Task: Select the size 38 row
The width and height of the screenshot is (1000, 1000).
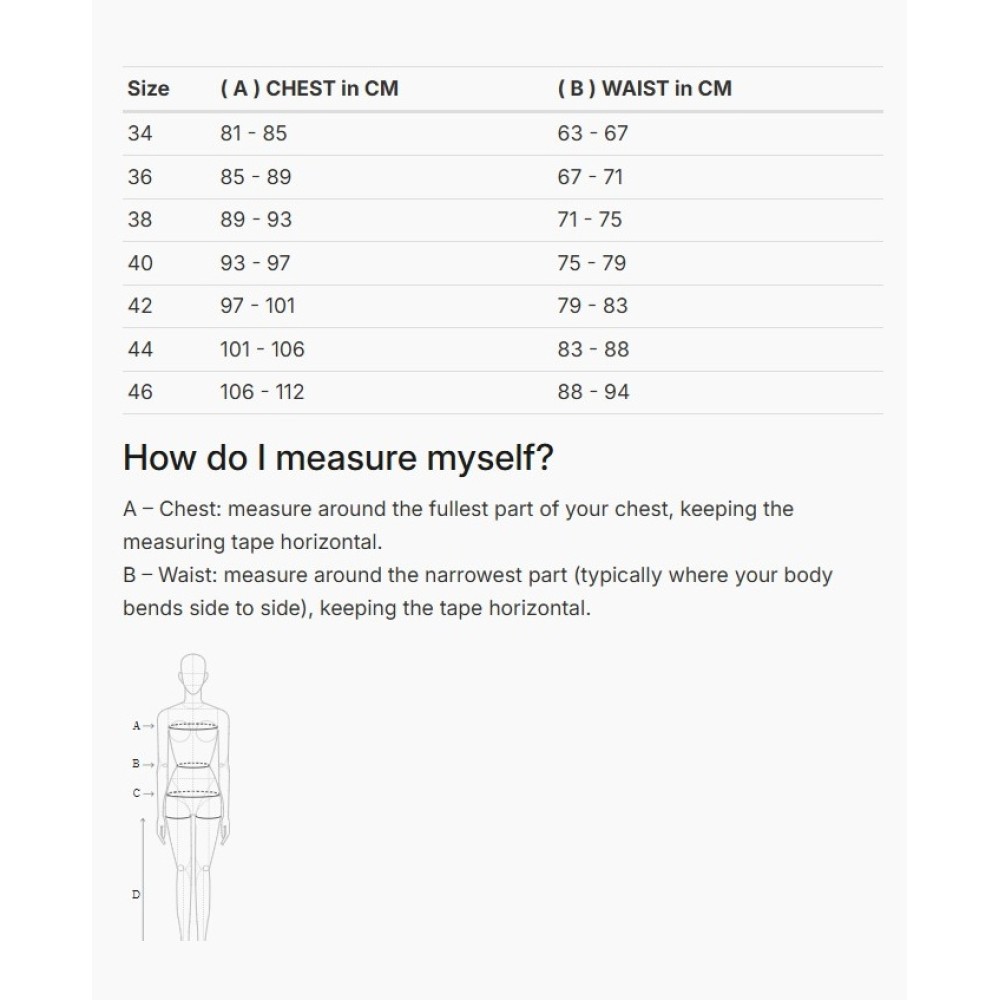Action: (x=503, y=220)
